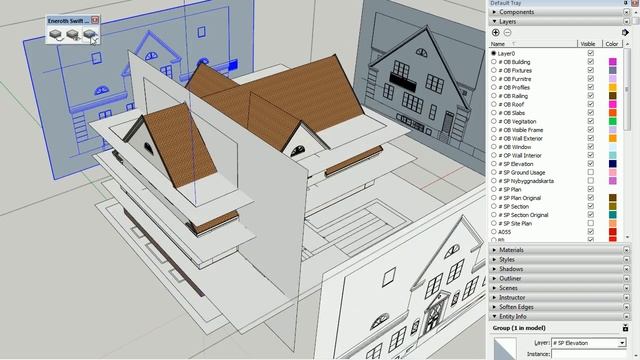640x360 pixels.
Task: Expand the Soften Edges panel
Action: [x=494, y=307]
